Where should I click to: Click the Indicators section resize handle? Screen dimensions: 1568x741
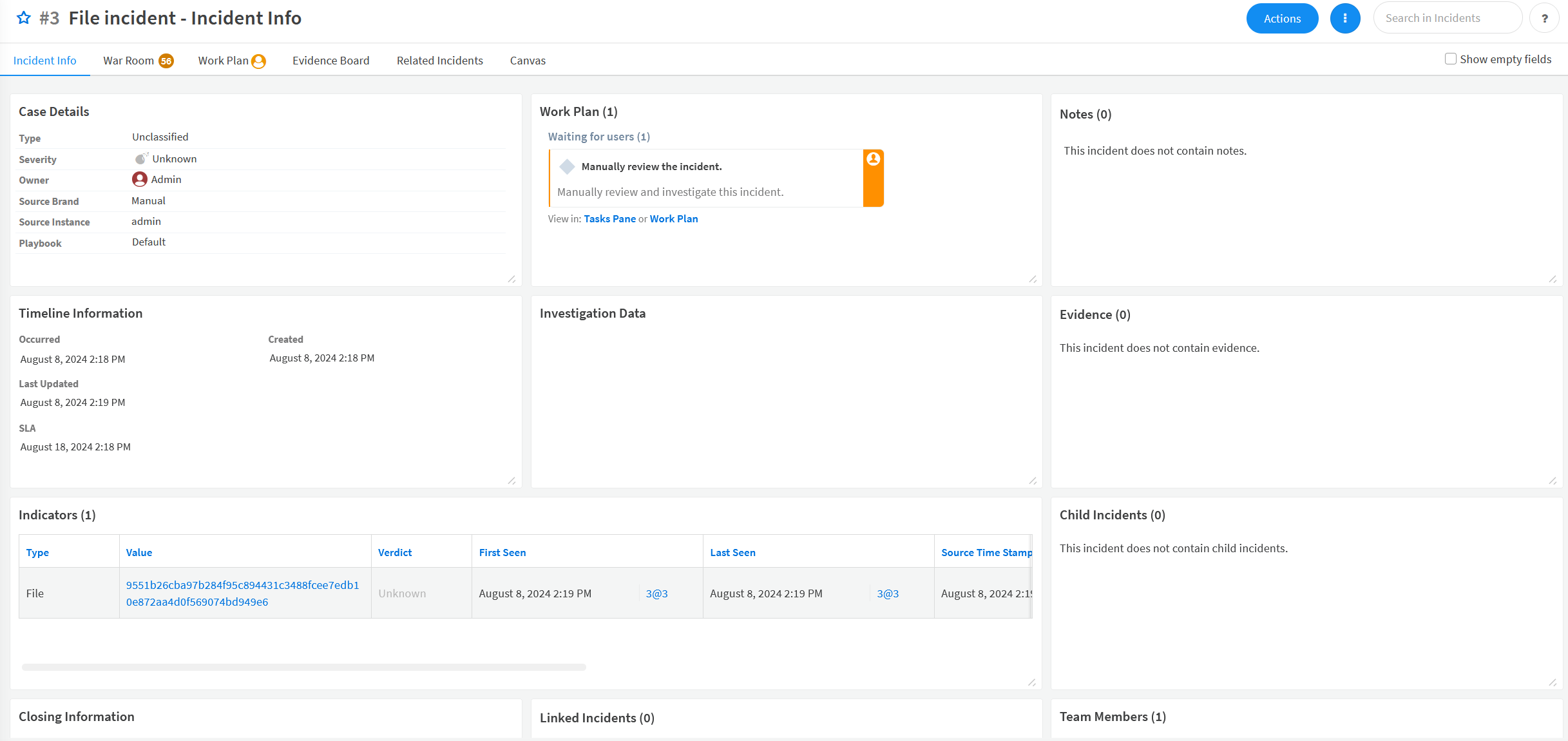[x=1032, y=682]
